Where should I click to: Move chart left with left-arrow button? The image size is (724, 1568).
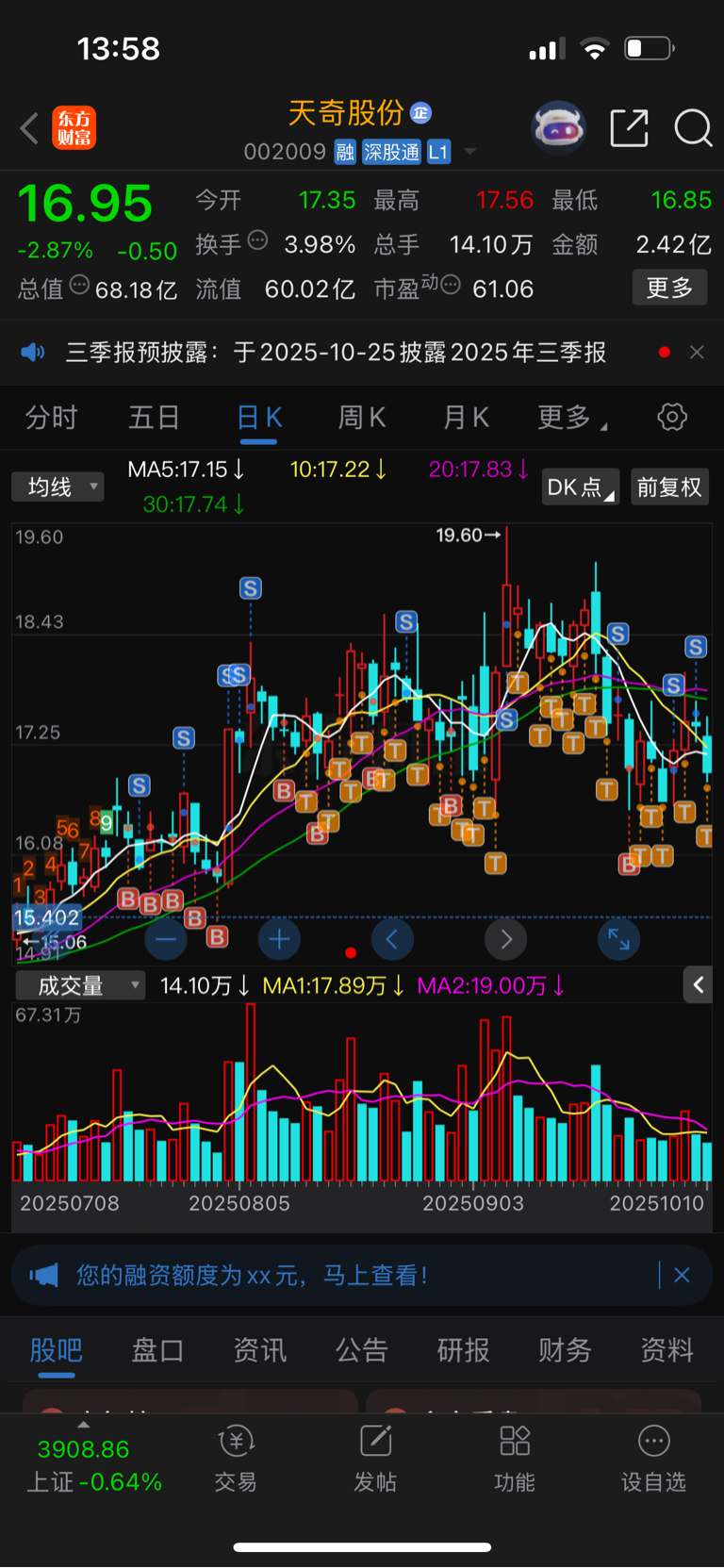[392, 939]
